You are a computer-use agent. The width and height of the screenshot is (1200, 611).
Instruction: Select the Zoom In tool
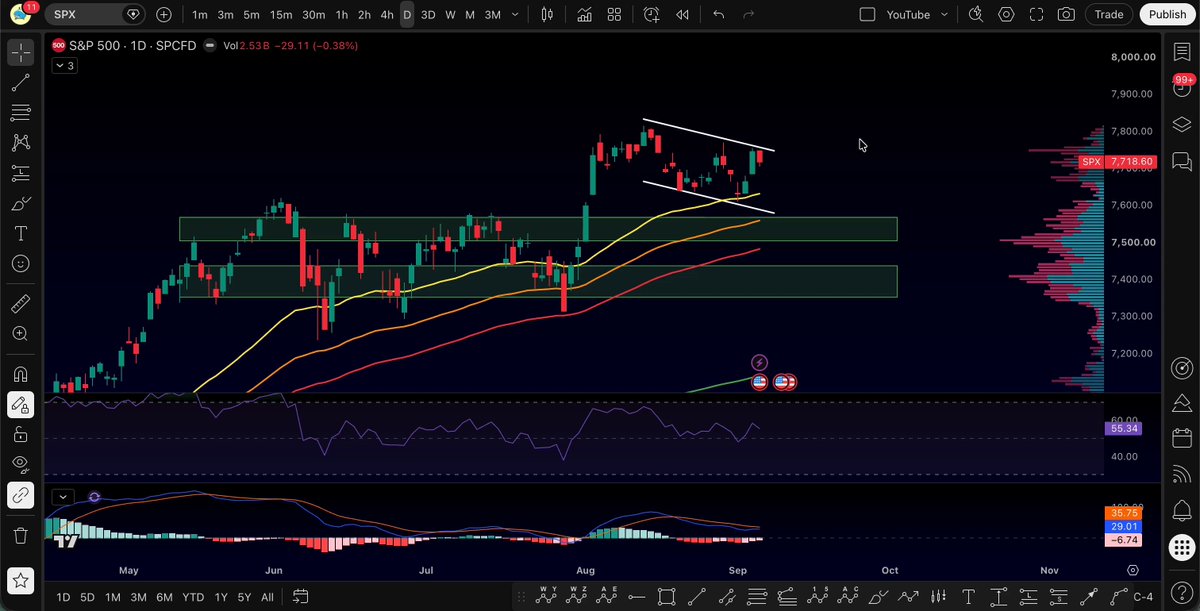click(21, 334)
